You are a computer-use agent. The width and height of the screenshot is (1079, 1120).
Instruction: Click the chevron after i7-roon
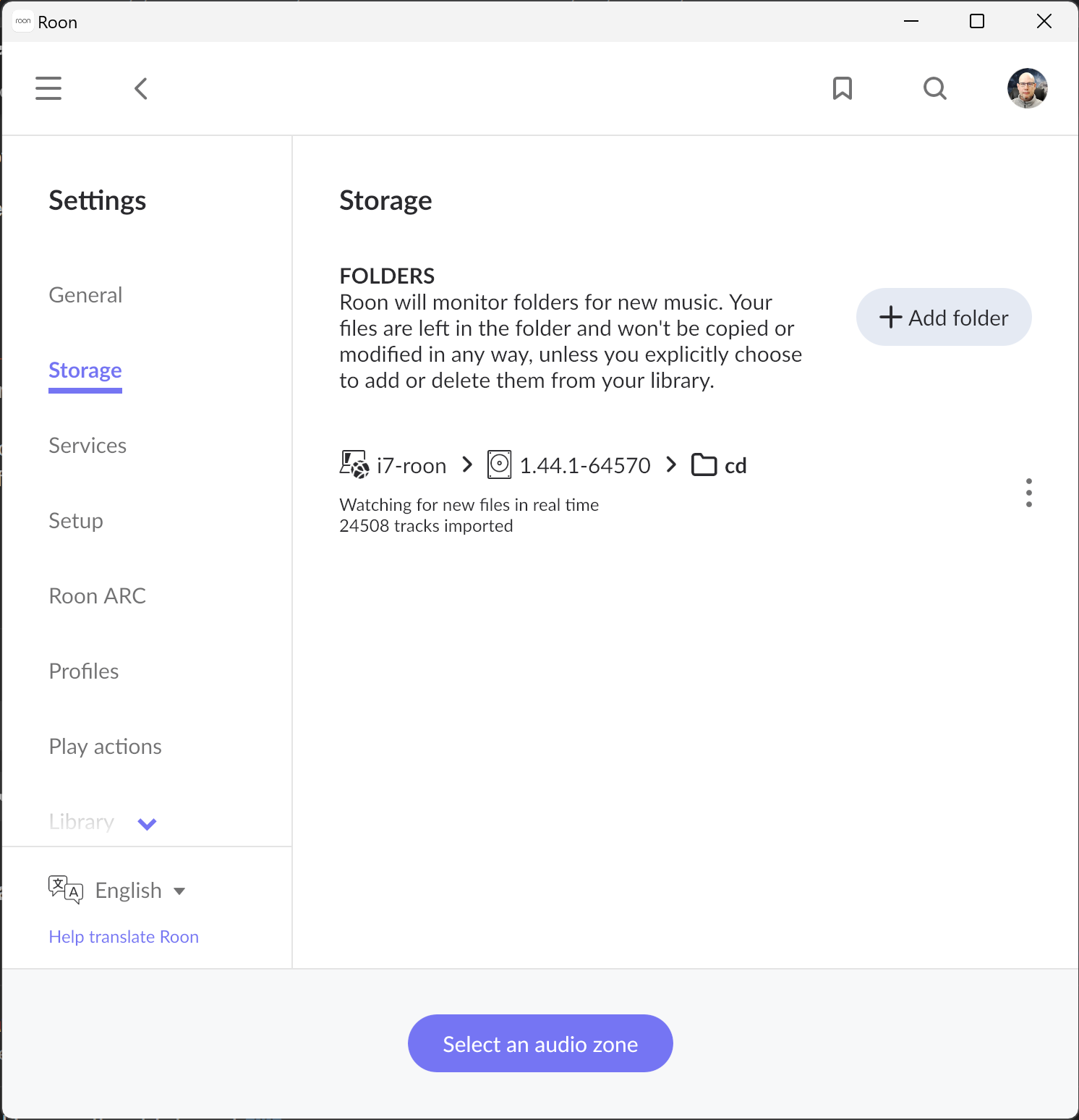(467, 464)
